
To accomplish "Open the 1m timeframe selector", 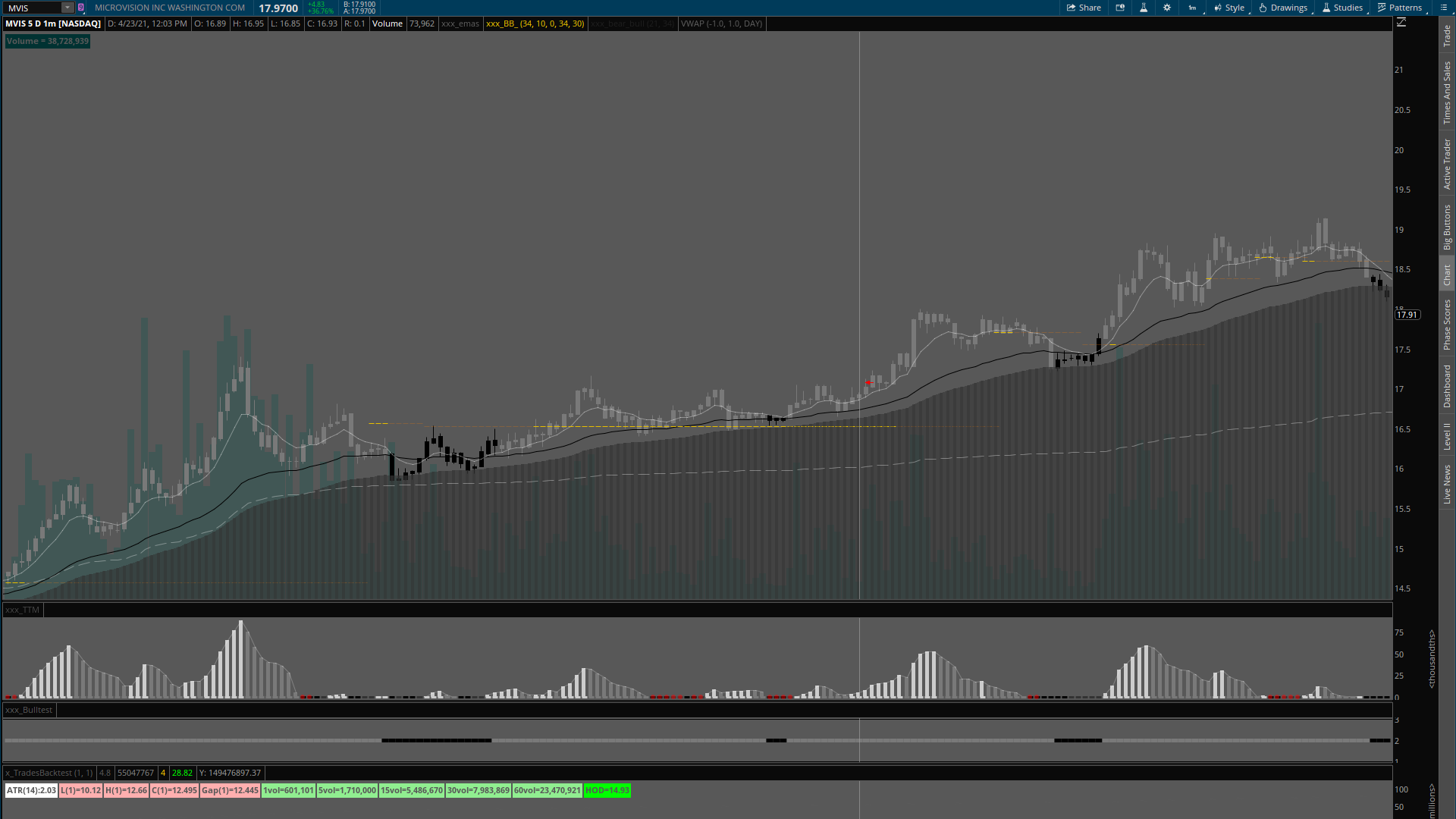I will [1193, 8].
